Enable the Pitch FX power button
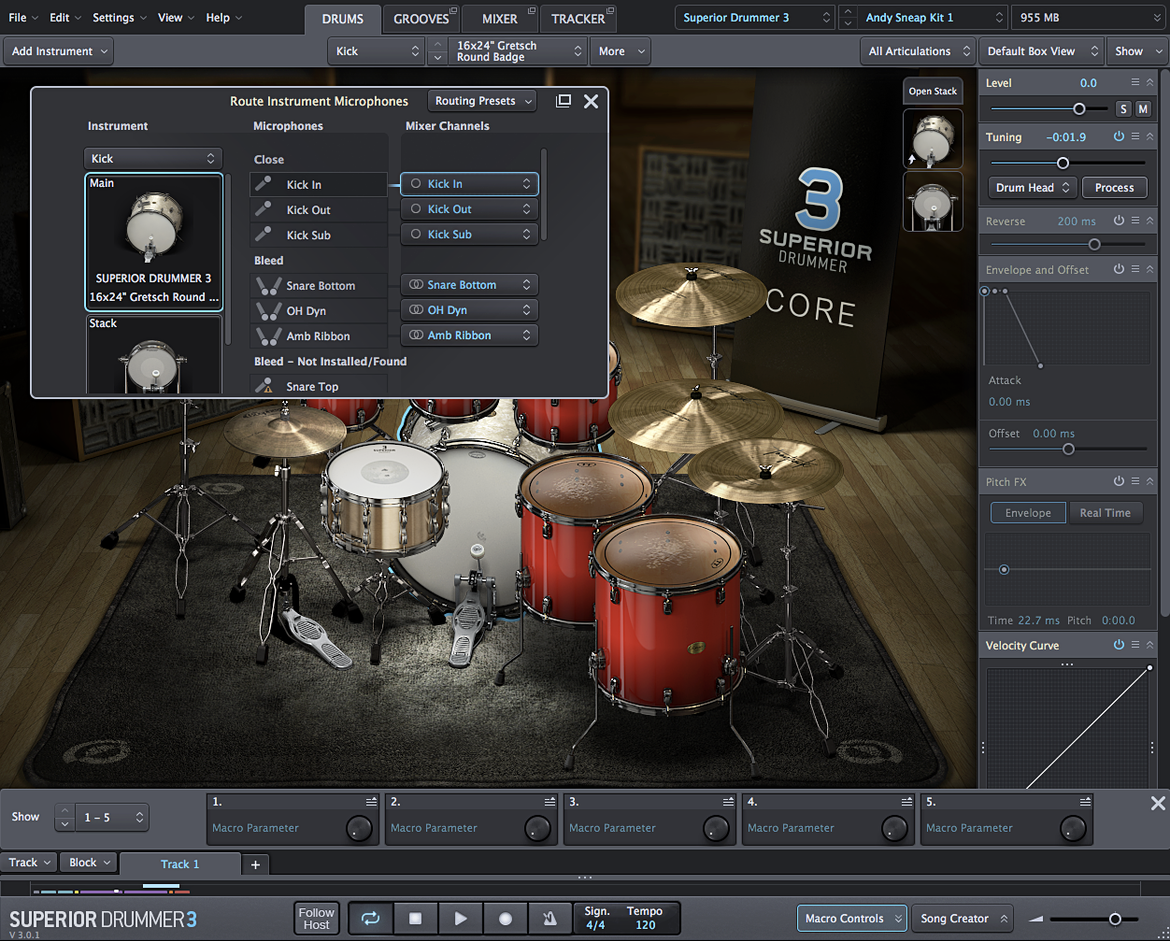This screenshot has width=1170, height=941. [1119, 481]
